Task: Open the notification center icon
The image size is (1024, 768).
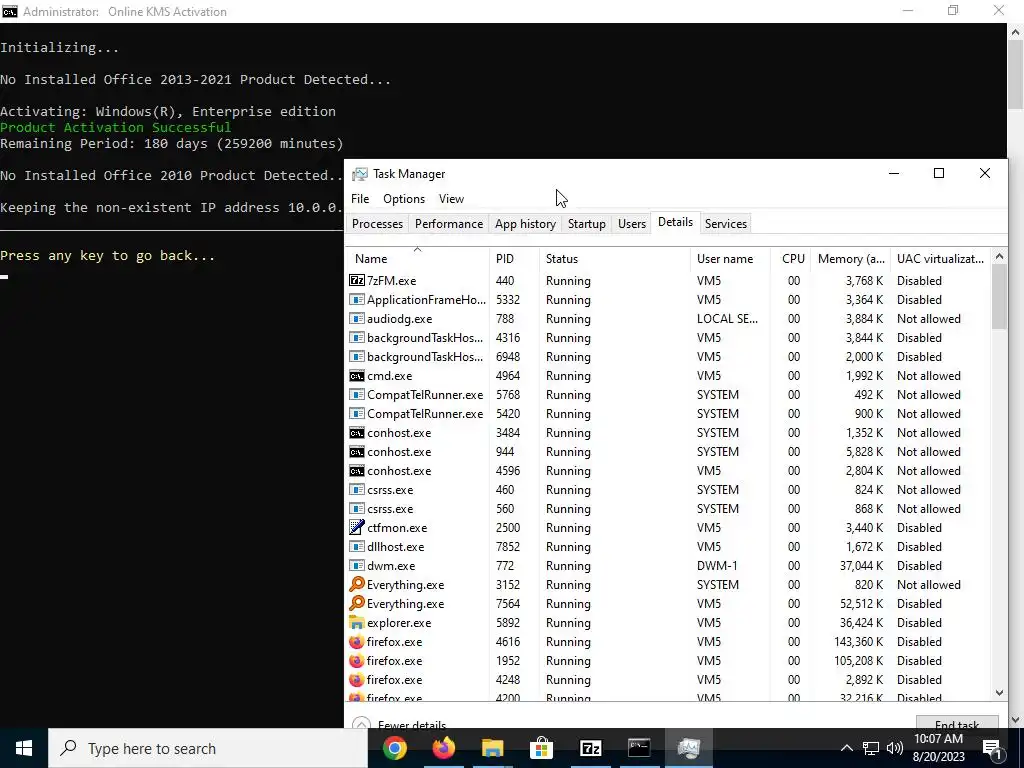Action: tap(992, 748)
